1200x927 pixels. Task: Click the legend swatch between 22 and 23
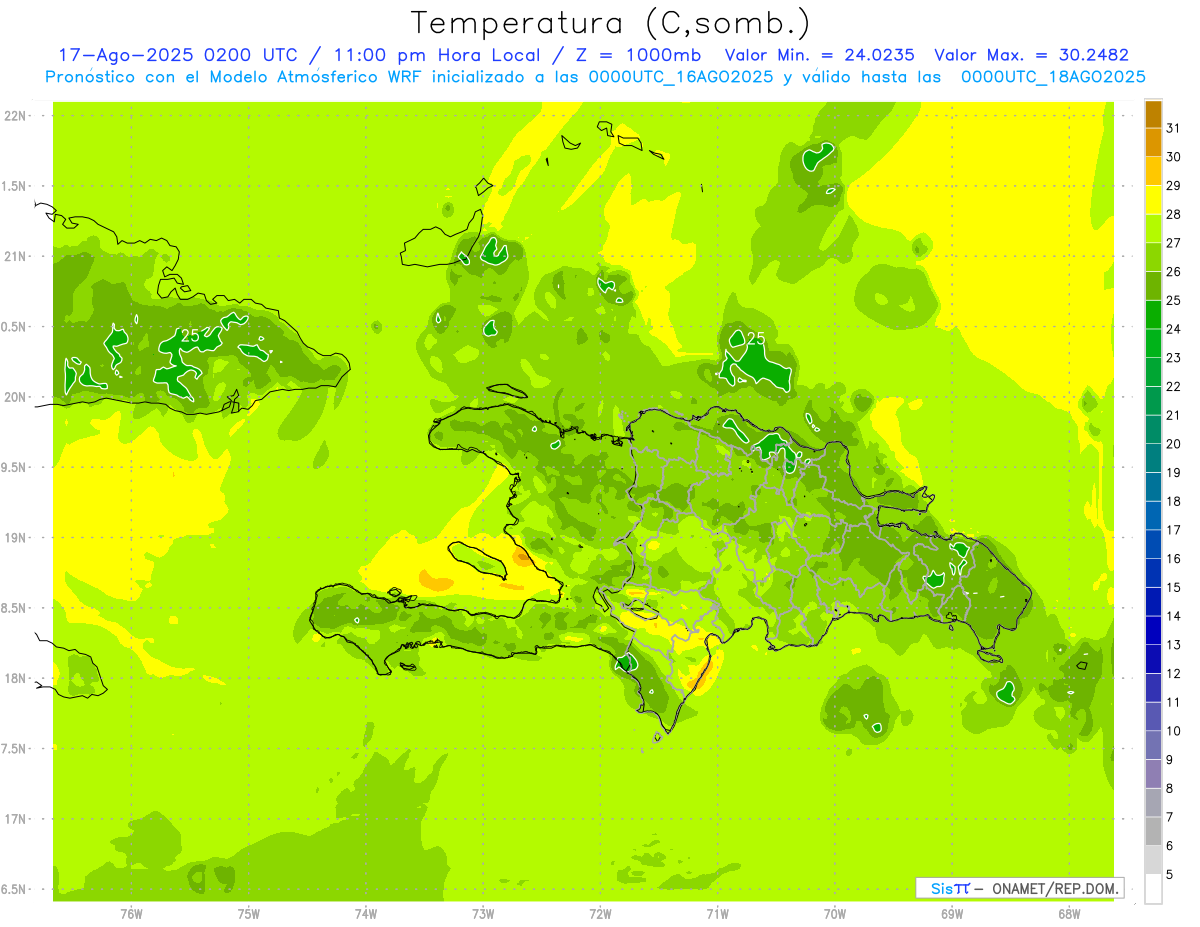coord(1153,373)
